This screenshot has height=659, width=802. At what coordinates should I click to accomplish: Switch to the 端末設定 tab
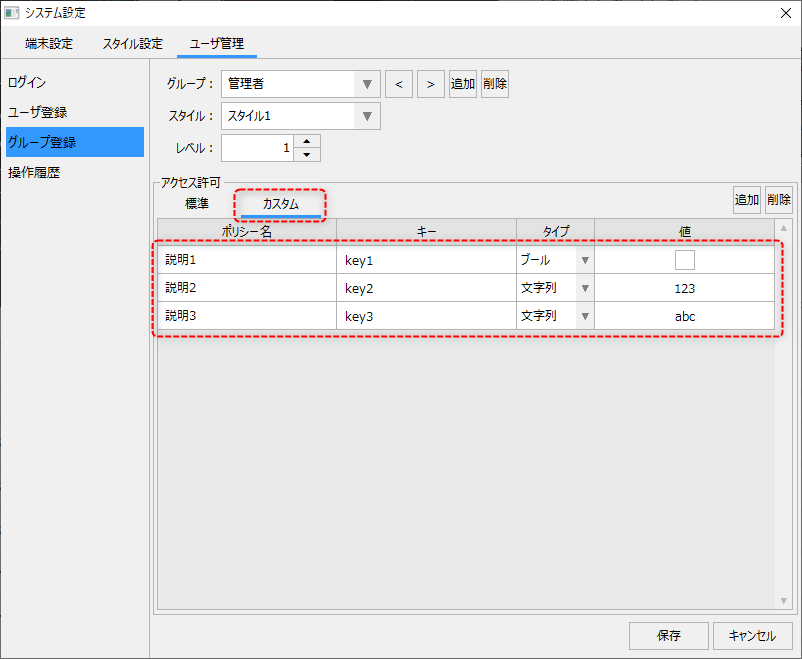[x=50, y=44]
